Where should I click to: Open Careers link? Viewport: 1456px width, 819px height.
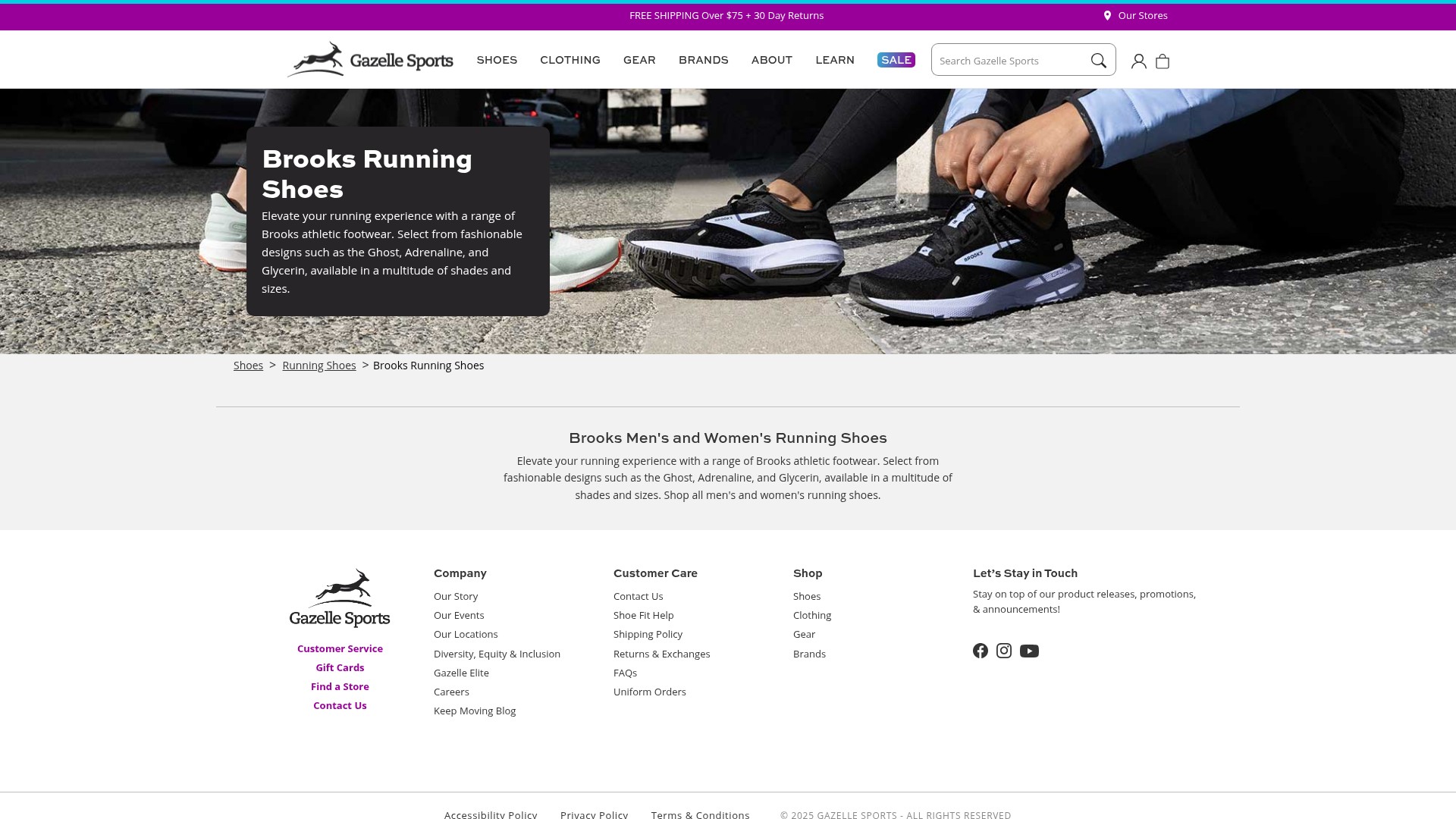click(451, 692)
